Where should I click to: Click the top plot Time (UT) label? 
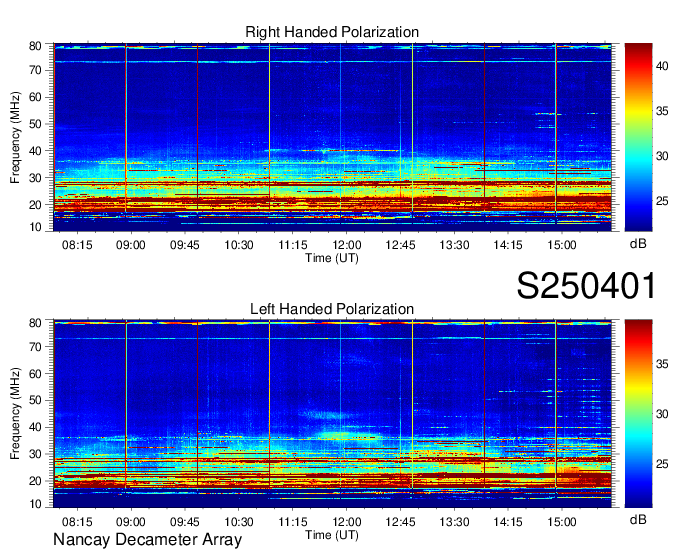(332, 258)
